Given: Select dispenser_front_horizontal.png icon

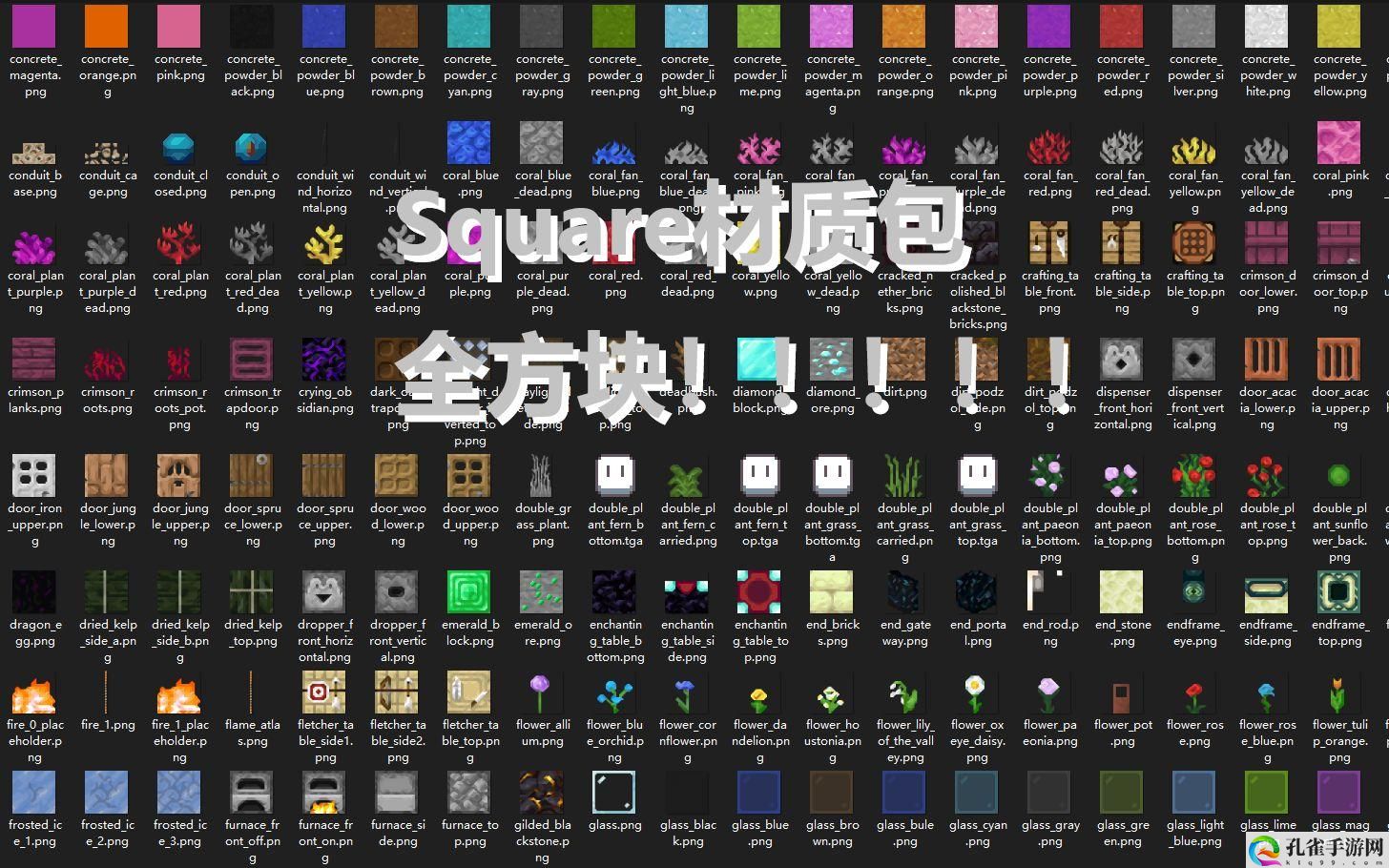Looking at the screenshot, I should tap(1122, 359).
